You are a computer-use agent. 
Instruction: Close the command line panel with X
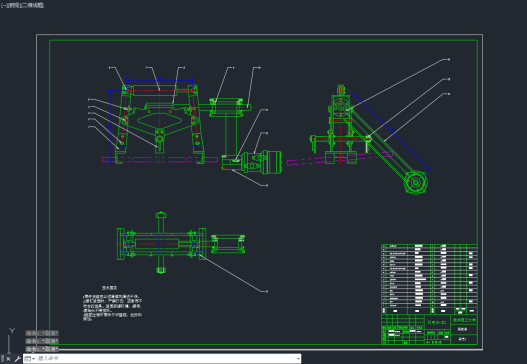[x=8, y=359]
